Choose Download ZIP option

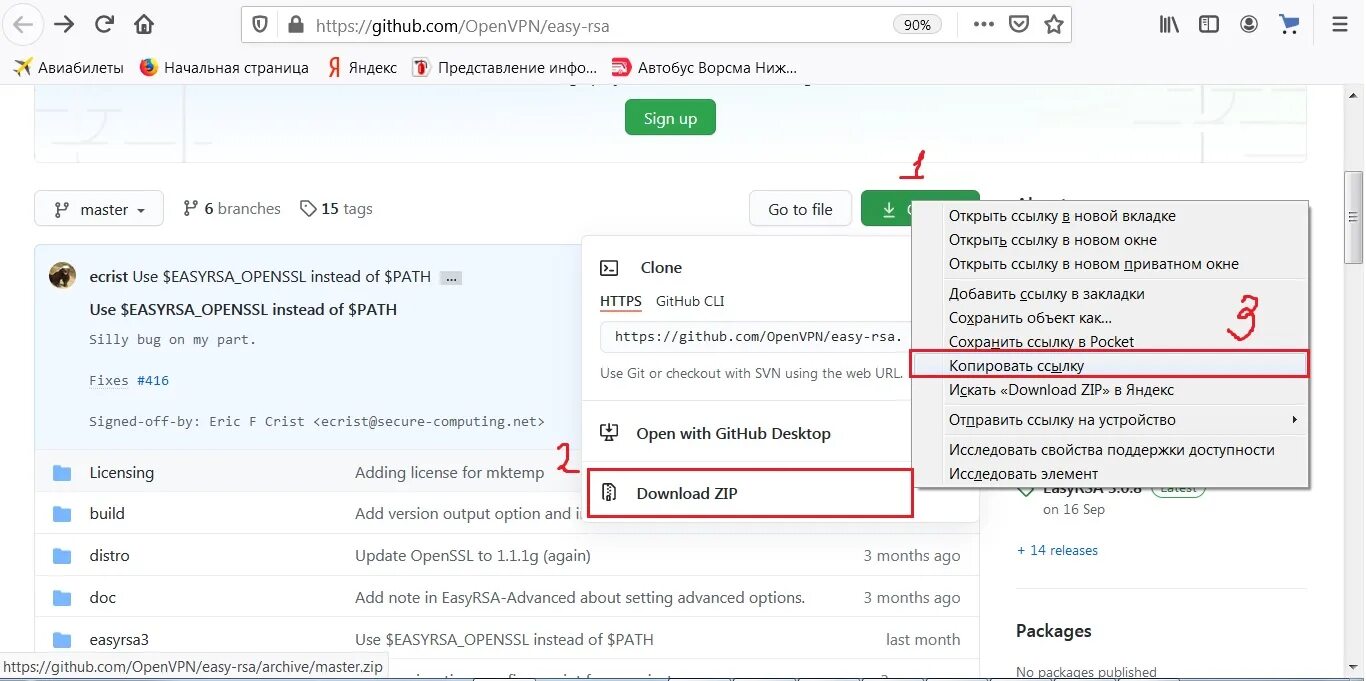(750, 493)
